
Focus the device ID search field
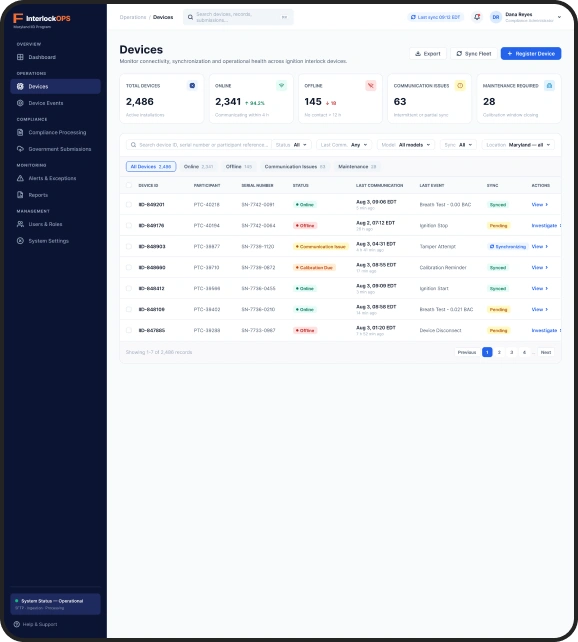(x=199, y=145)
